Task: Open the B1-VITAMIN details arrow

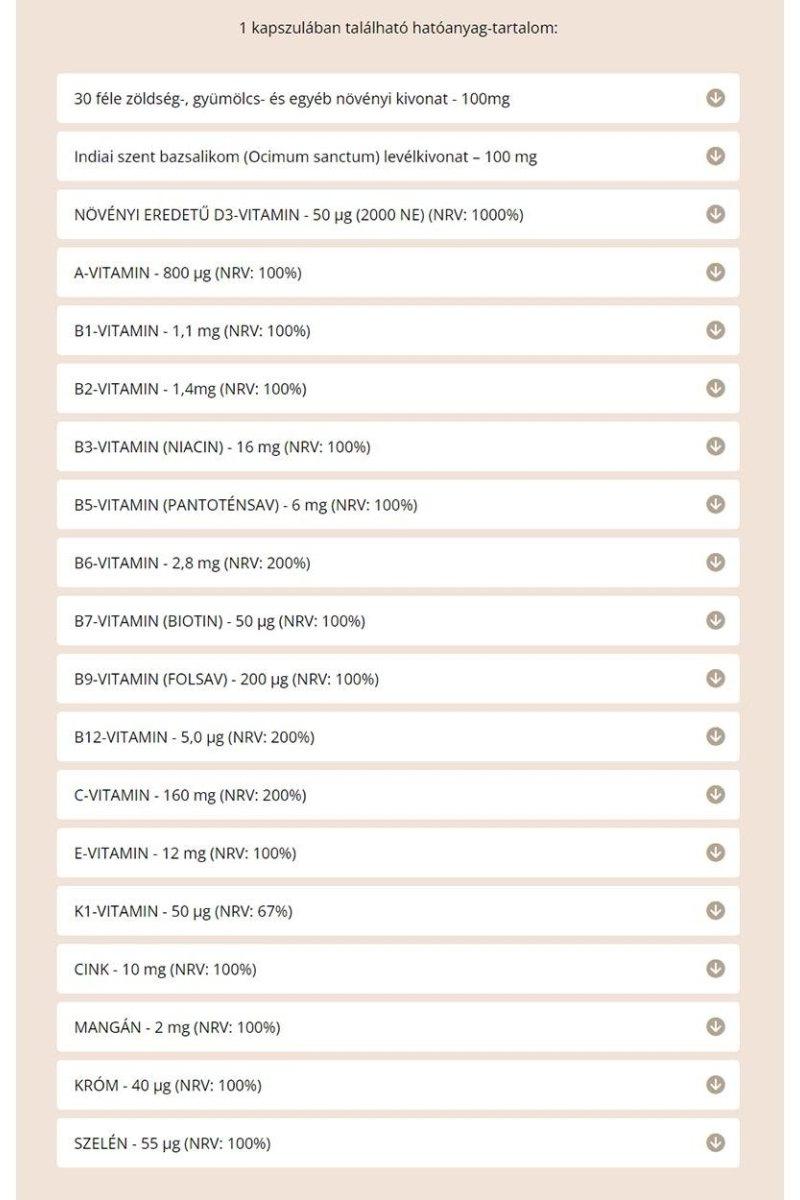Action: point(713,330)
